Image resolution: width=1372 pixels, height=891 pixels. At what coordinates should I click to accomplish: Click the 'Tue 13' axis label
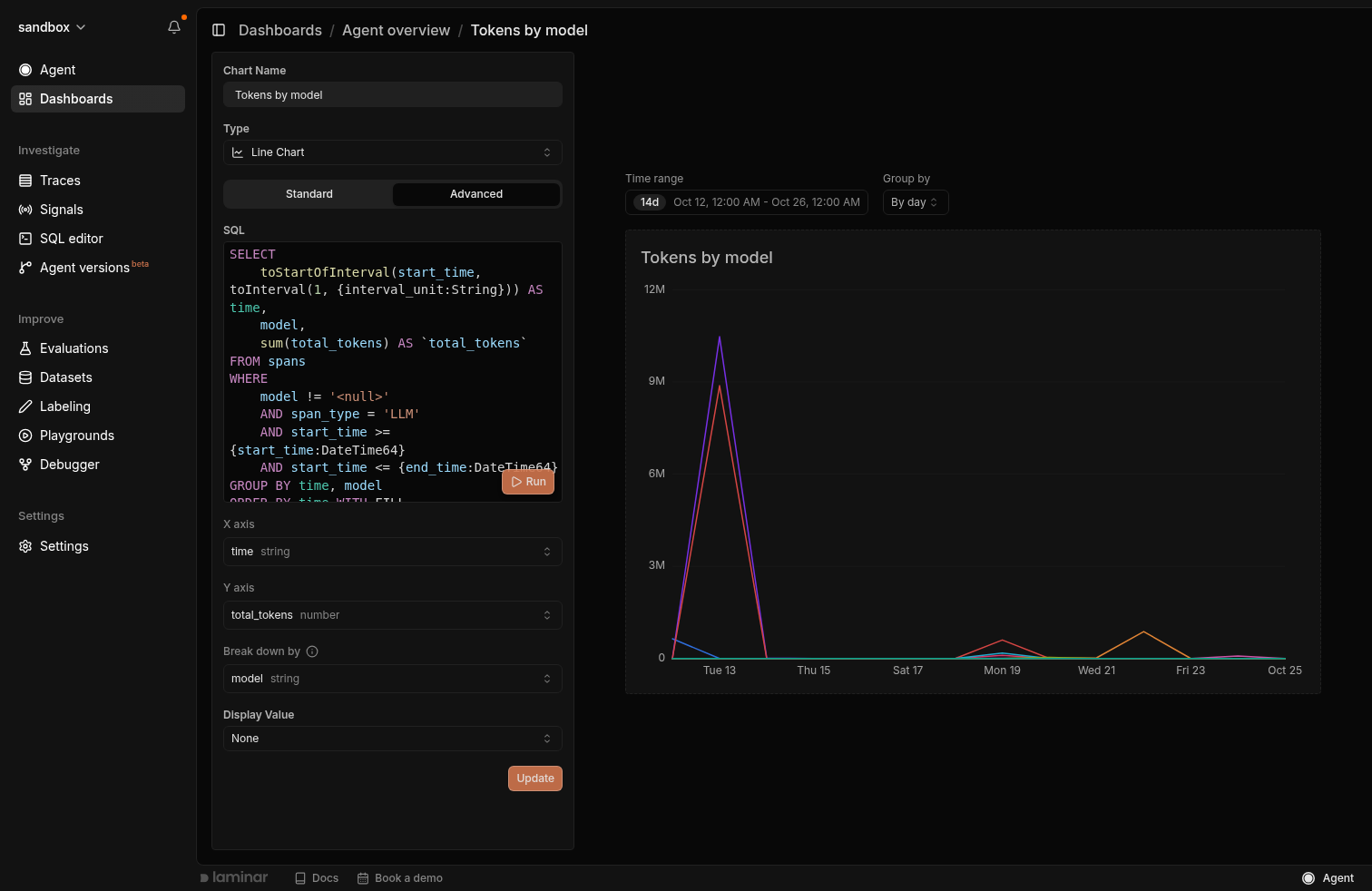tap(720, 671)
